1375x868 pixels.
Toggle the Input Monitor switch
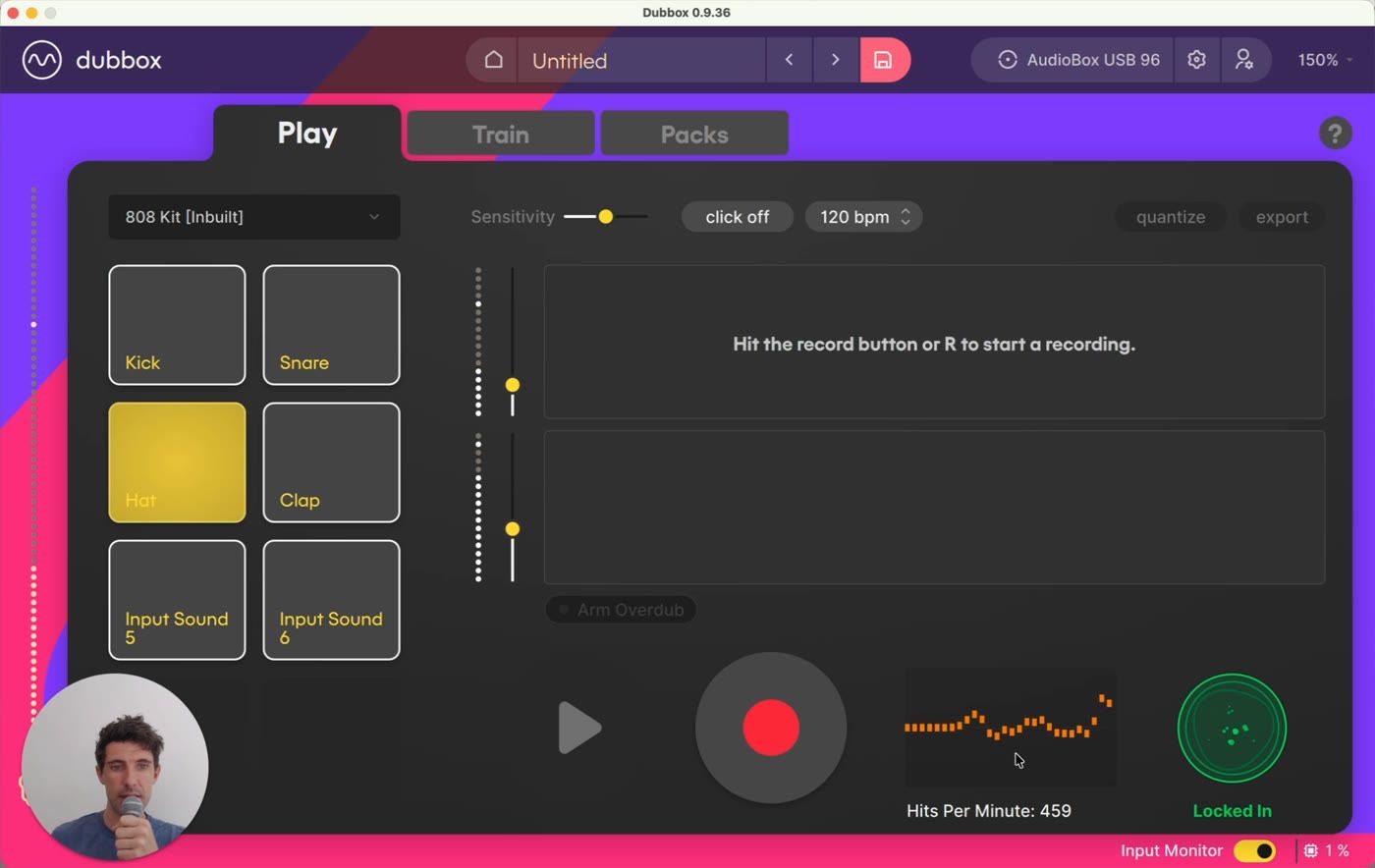(x=1254, y=850)
